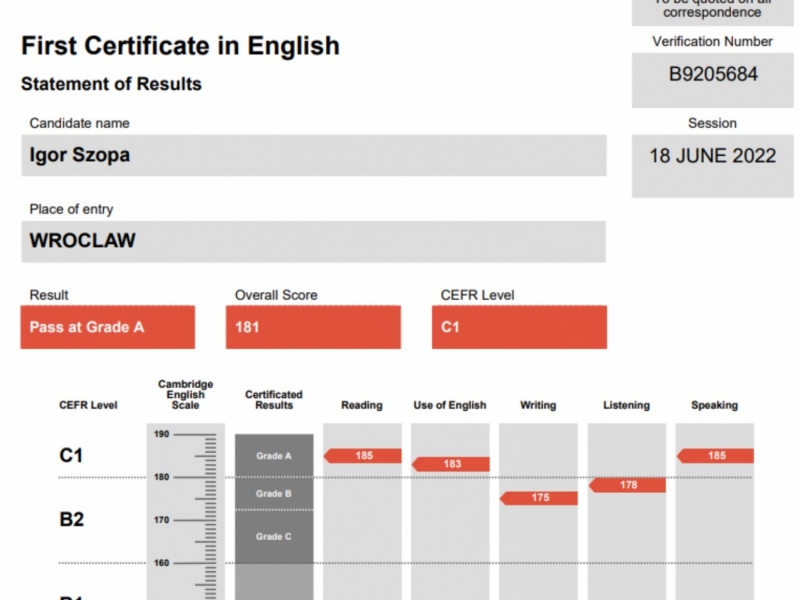This screenshot has height=600, width=800.
Task: Click the 'Statement of Results' subtitle
Action: pos(111,84)
